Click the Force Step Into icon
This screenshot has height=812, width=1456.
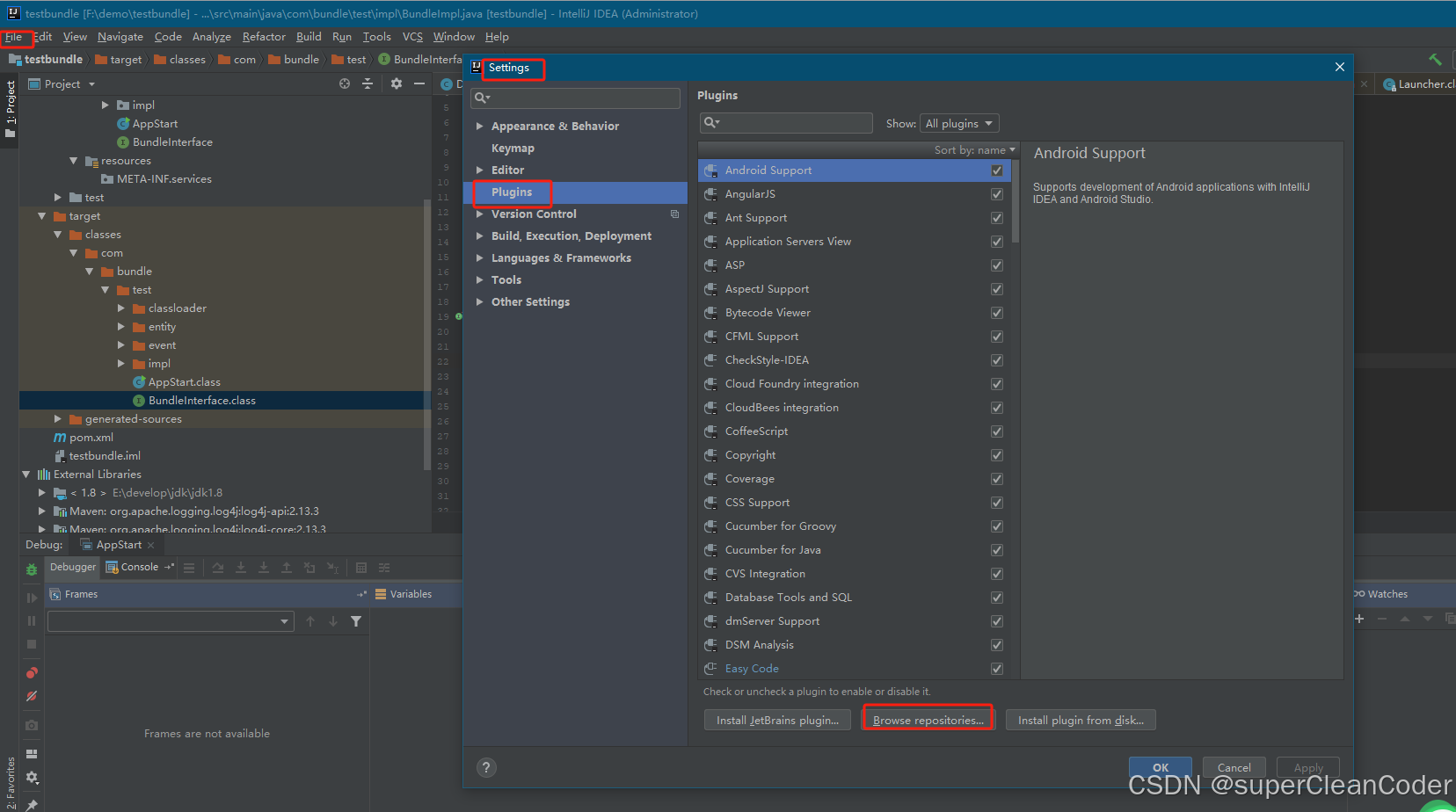coord(264,568)
